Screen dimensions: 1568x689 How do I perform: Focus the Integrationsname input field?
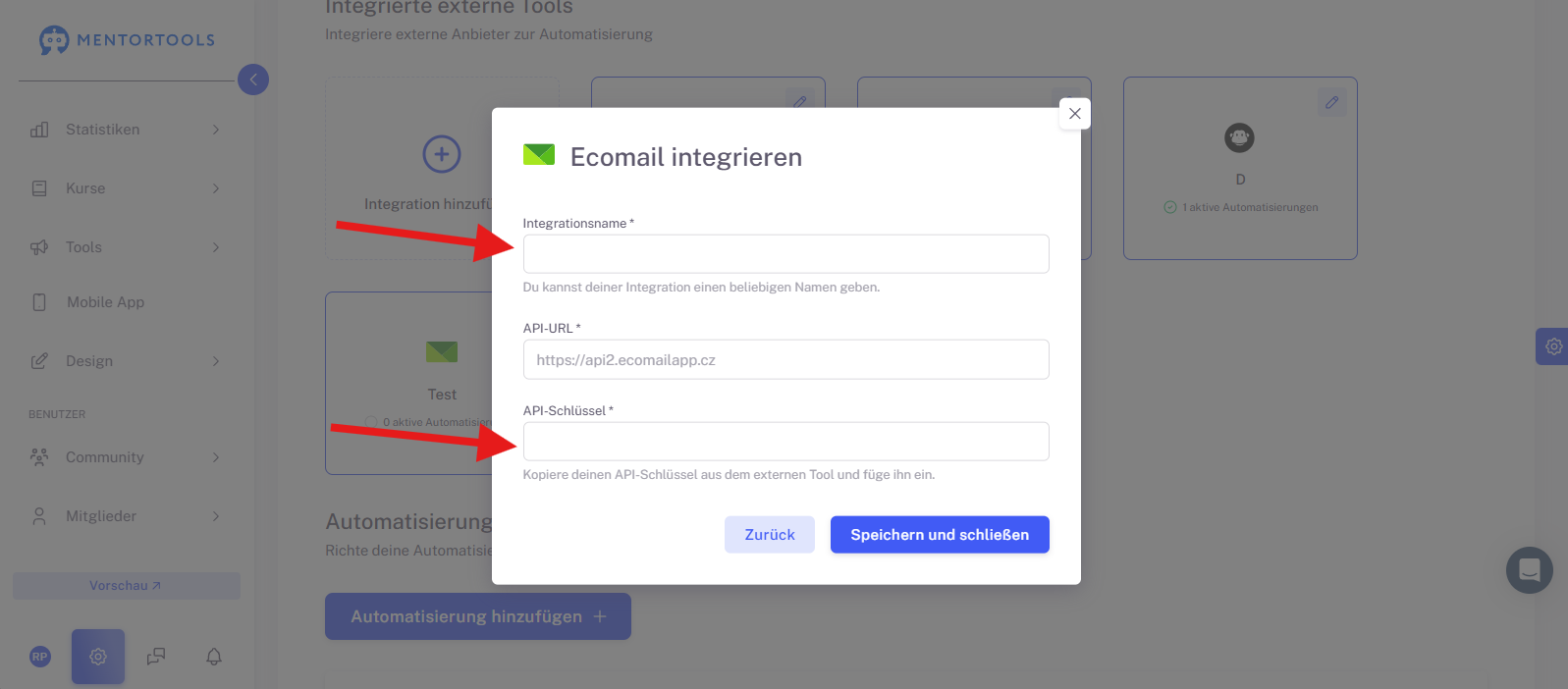coord(785,254)
